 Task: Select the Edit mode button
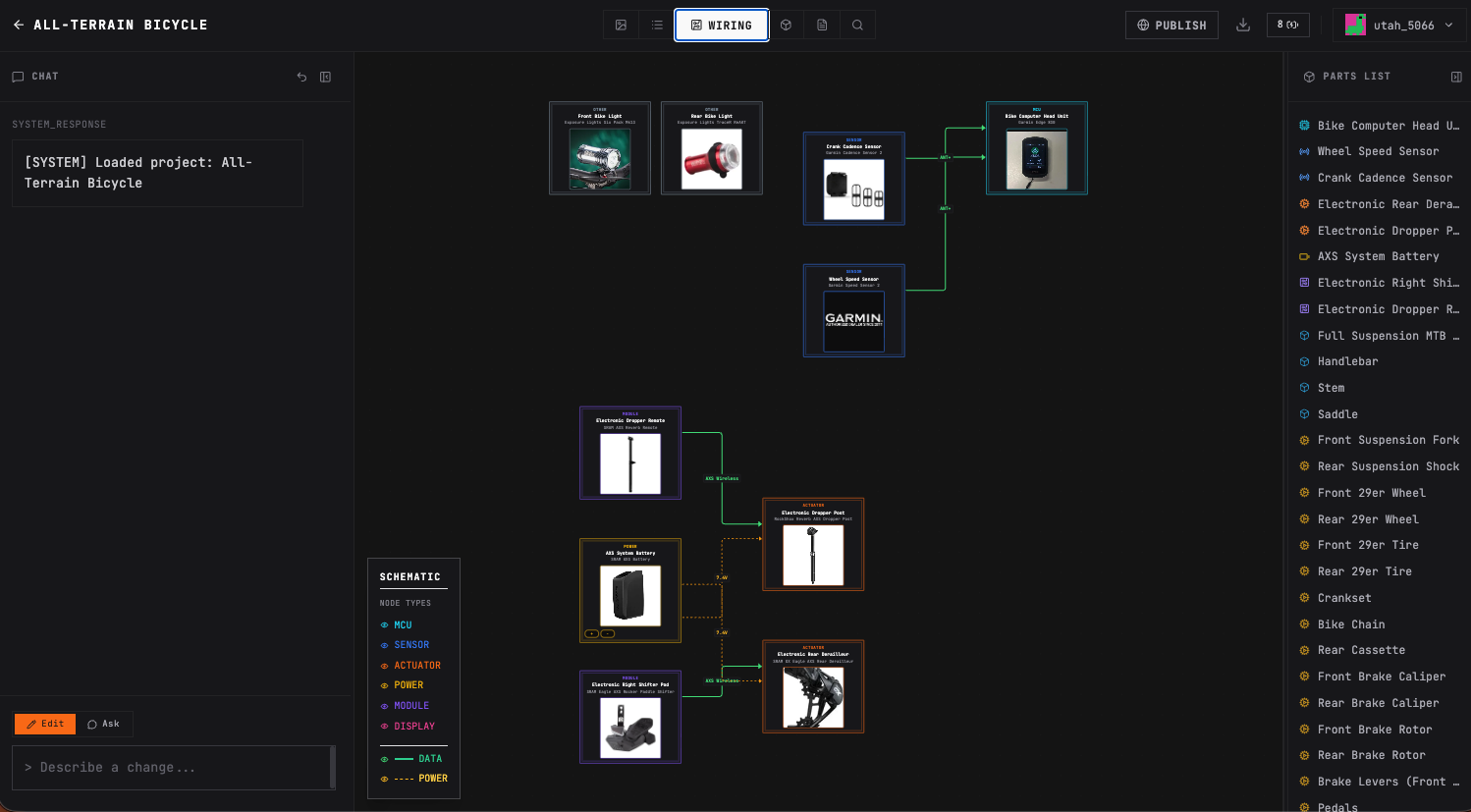point(45,724)
